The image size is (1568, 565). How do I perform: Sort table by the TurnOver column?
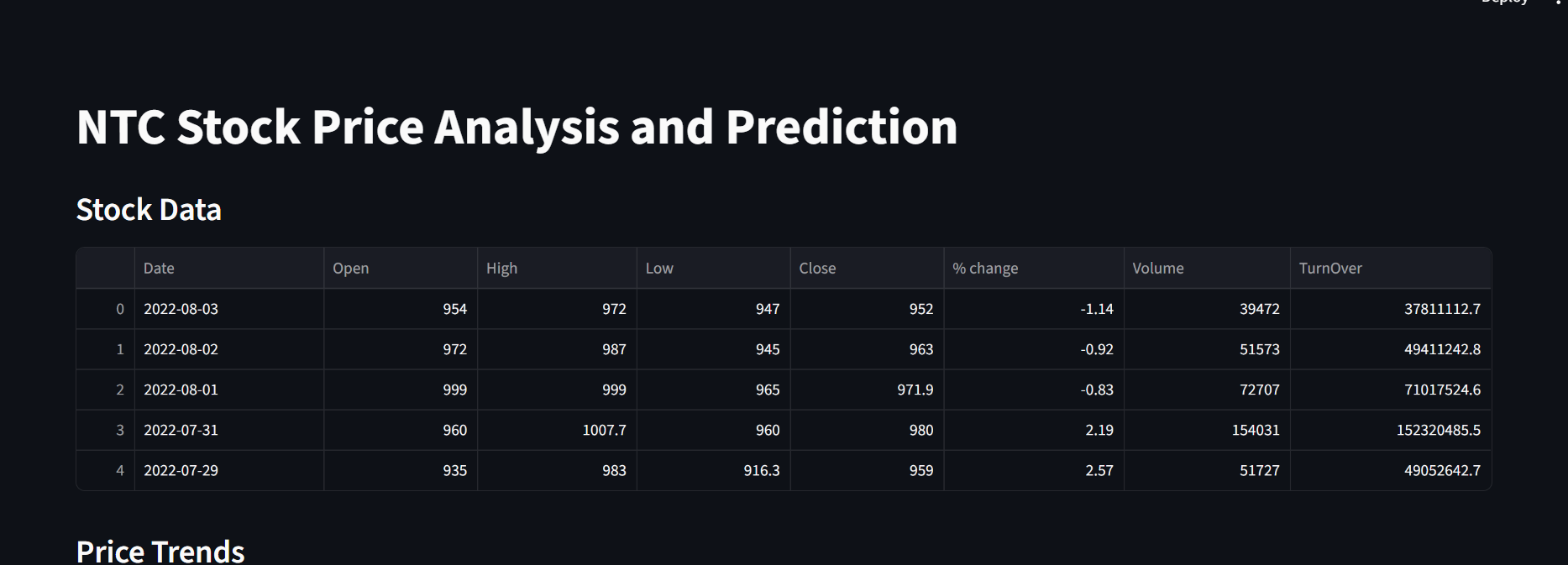click(1330, 268)
